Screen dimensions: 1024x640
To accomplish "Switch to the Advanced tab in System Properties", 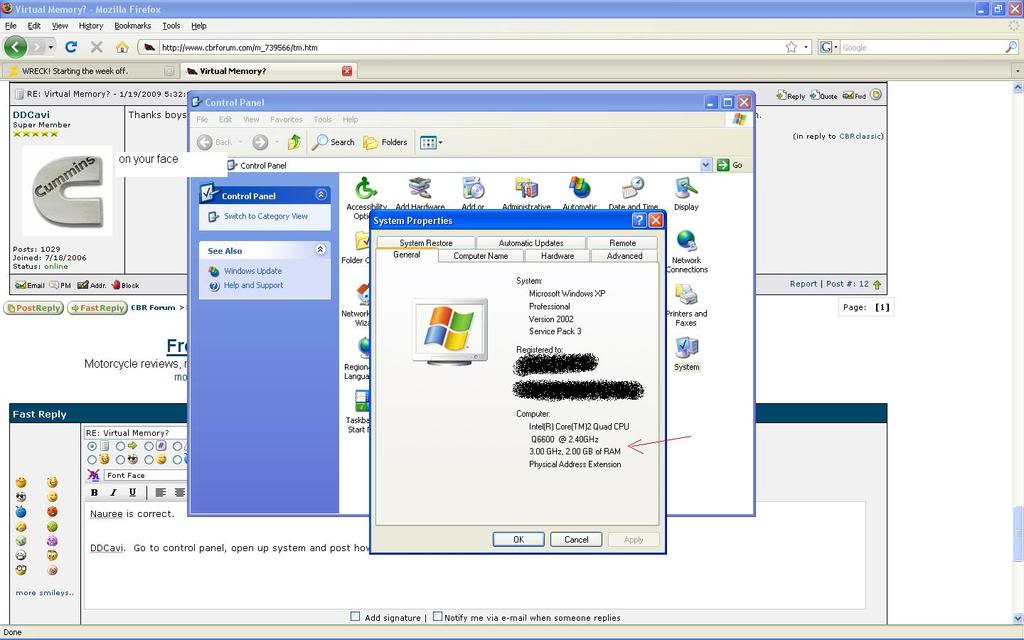I will 624,256.
